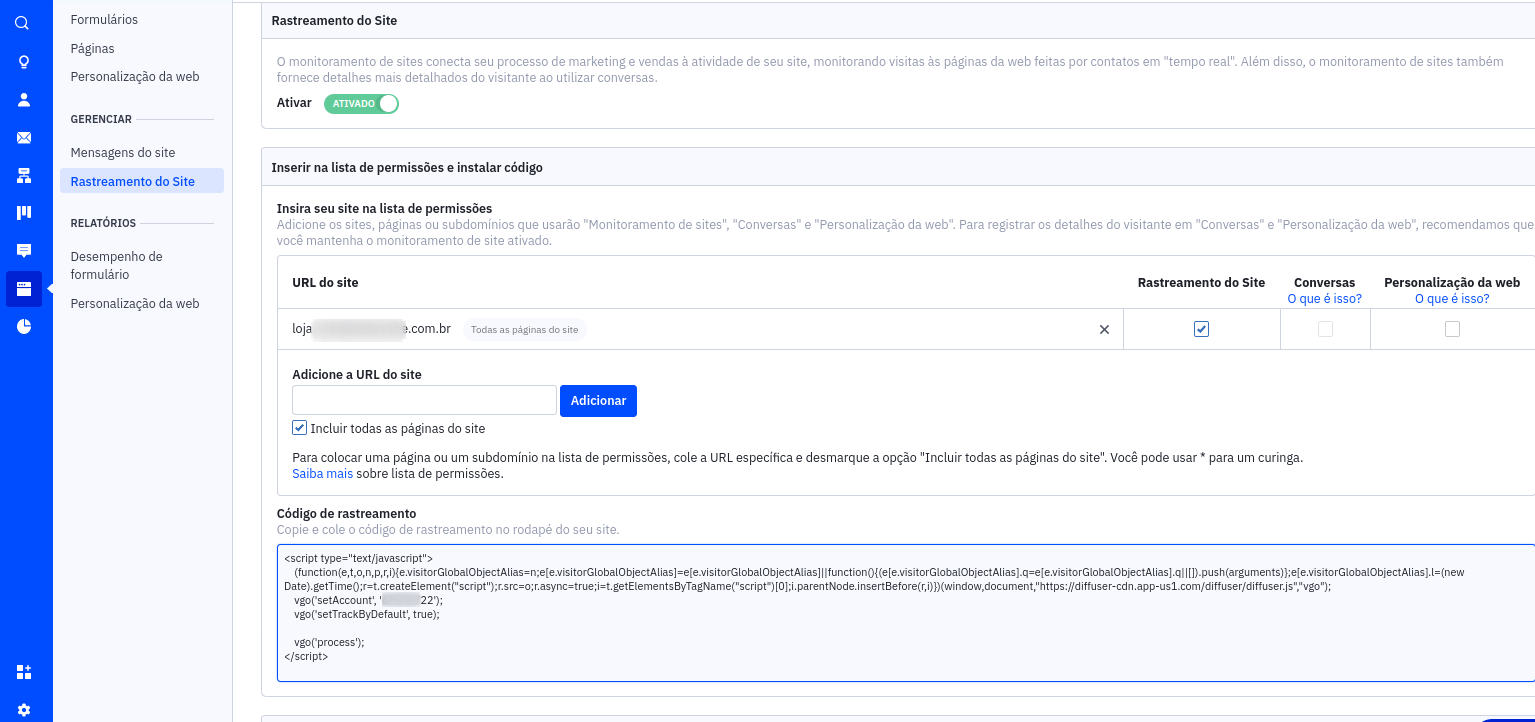Image resolution: width=1535 pixels, height=722 pixels.
Task: Open search from the left rail
Action: point(23,23)
